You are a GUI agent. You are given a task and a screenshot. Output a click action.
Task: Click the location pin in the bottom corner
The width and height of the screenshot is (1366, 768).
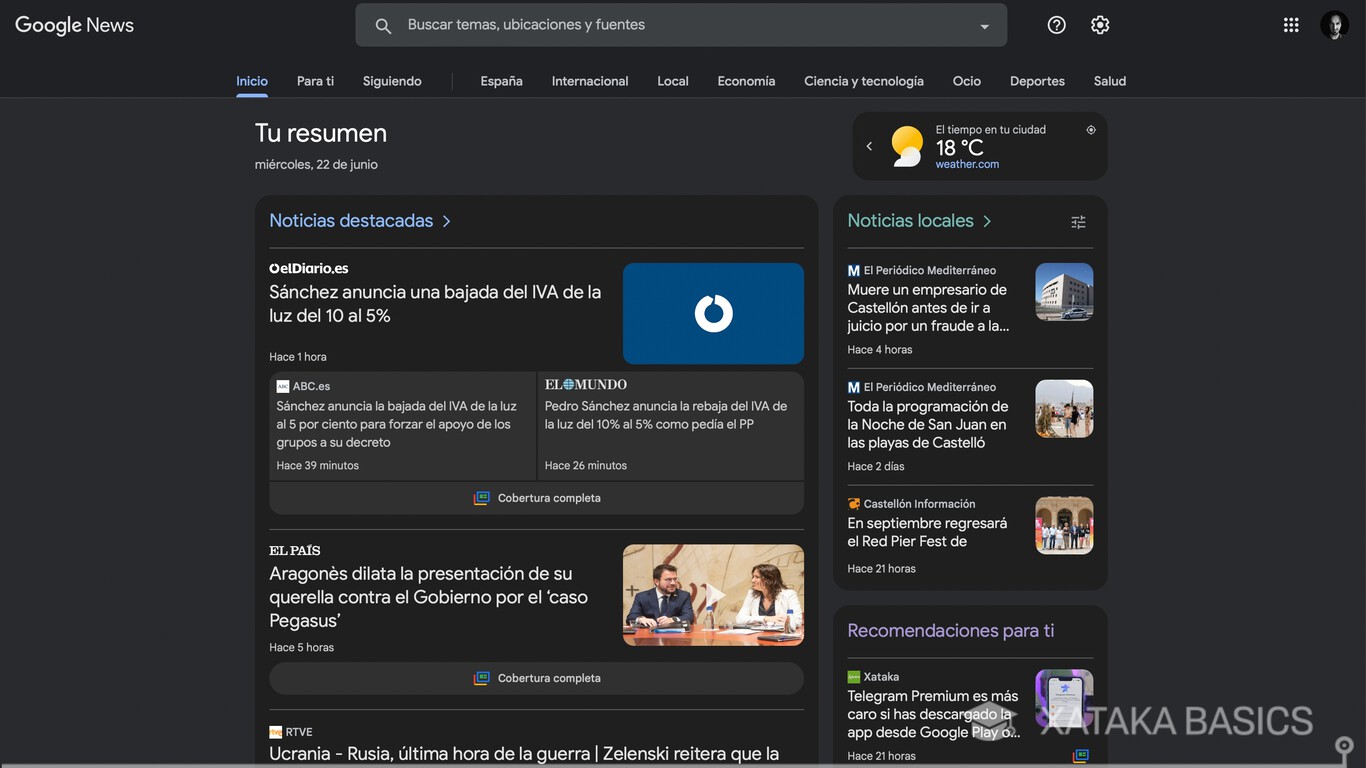pos(1345,746)
